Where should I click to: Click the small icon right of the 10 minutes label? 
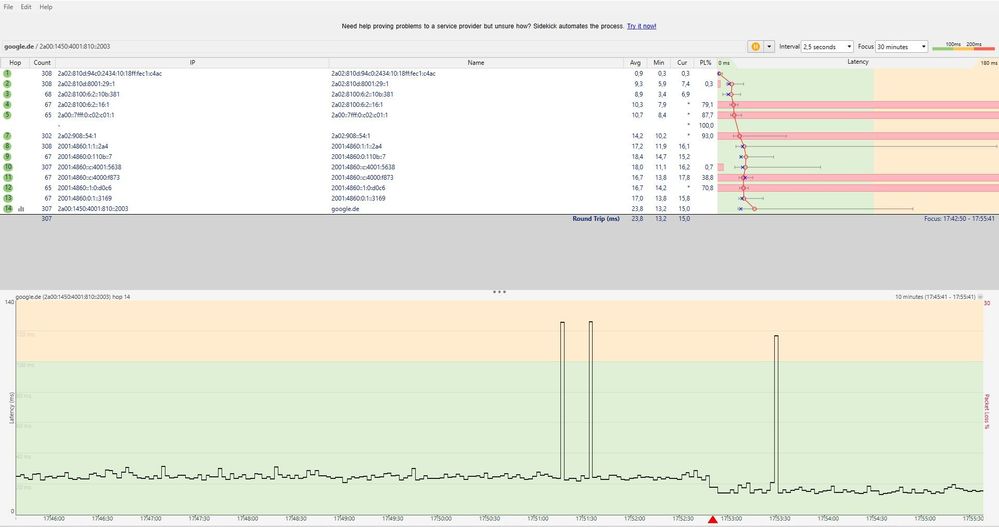(x=980, y=297)
